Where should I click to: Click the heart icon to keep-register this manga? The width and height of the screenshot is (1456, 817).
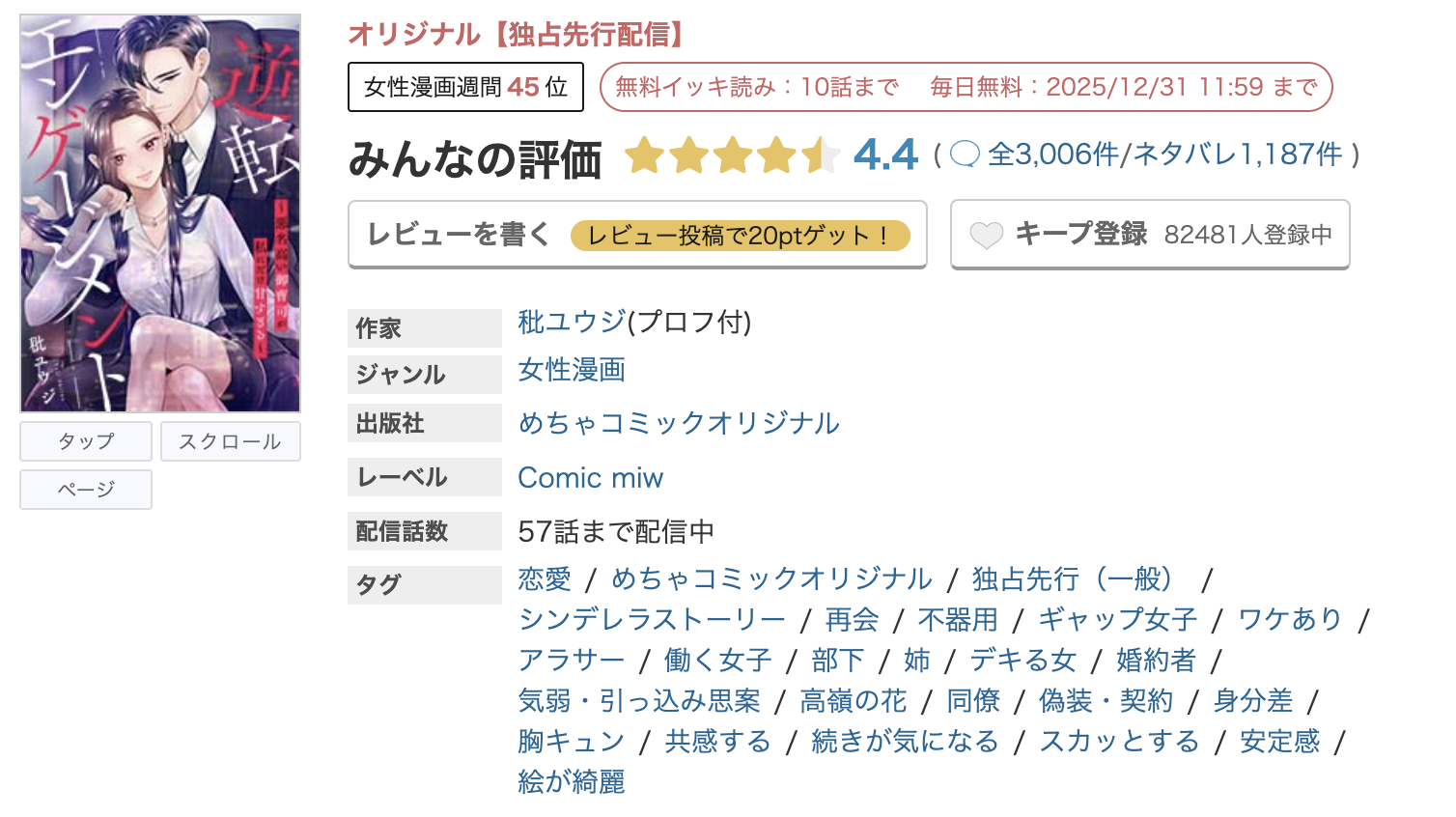tap(986, 233)
